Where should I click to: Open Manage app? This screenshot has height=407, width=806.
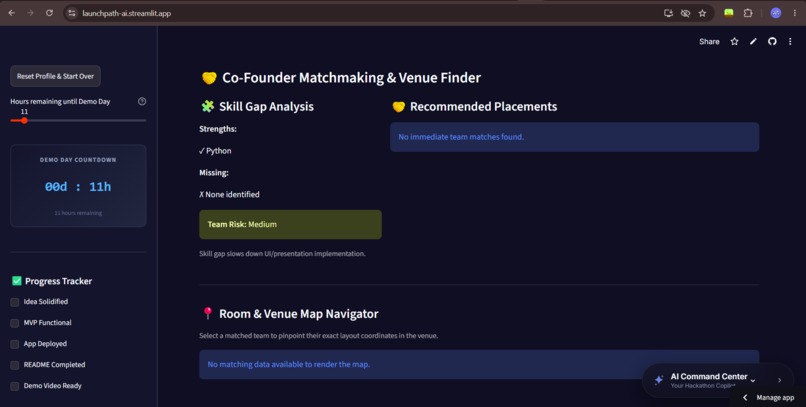775,397
